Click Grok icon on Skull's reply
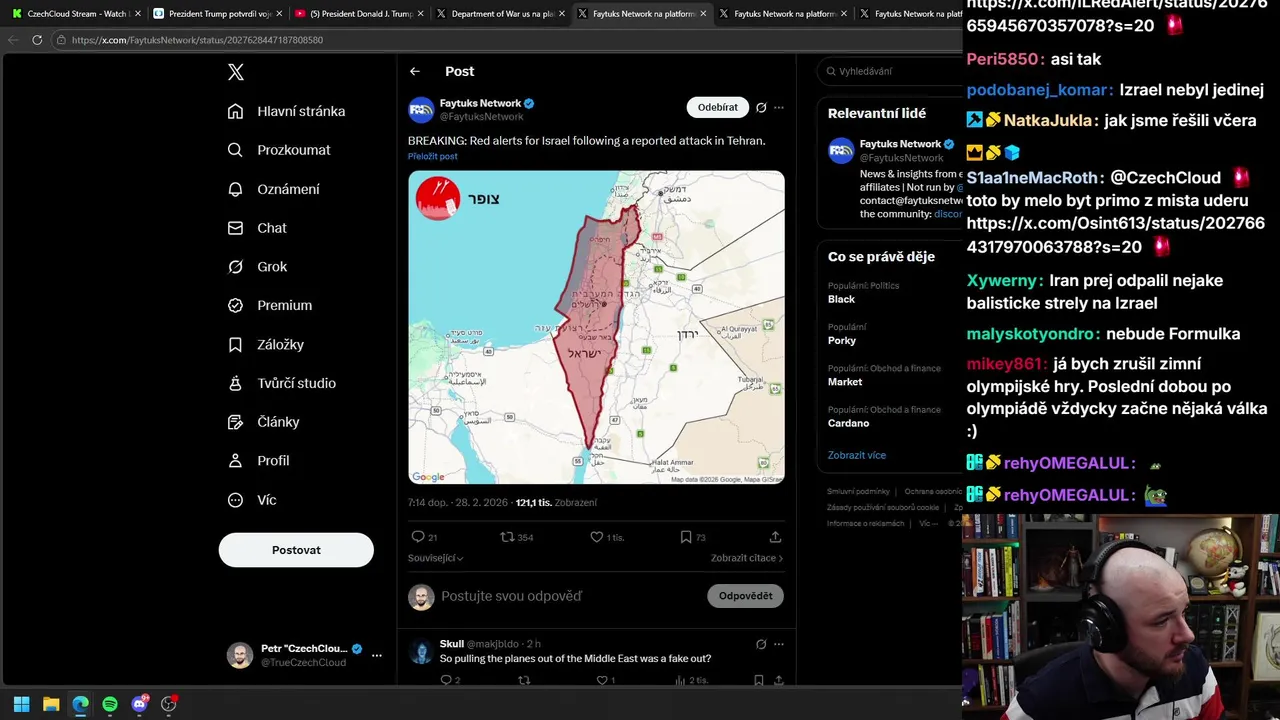The image size is (1280, 720). 761,644
